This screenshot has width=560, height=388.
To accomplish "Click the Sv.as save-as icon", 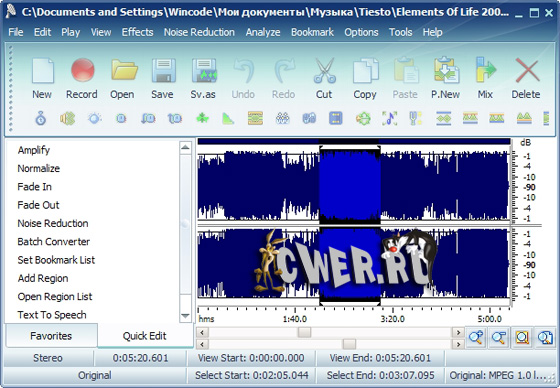I will pyautogui.click(x=203, y=79).
